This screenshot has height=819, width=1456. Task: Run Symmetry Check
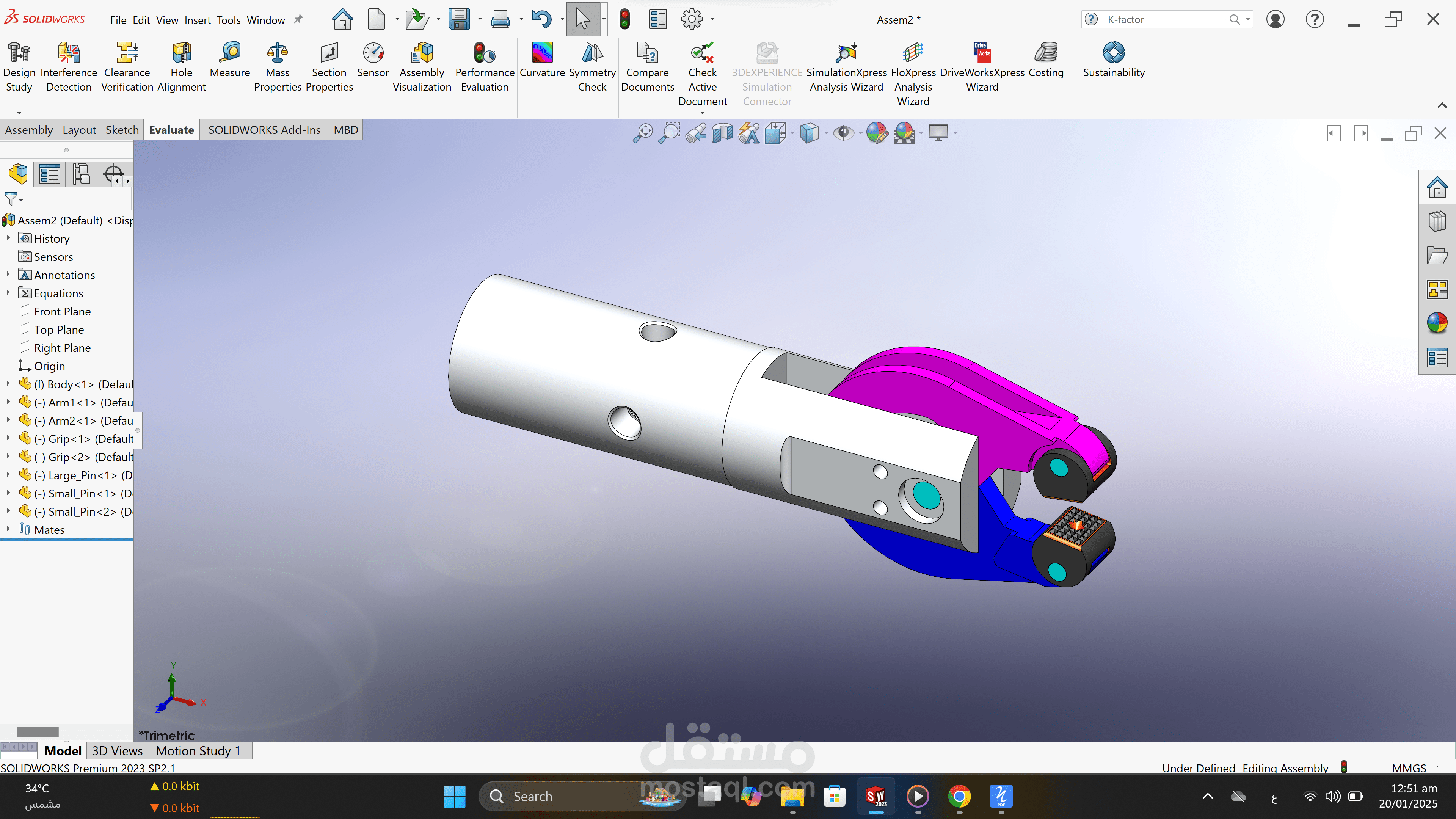click(592, 67)
